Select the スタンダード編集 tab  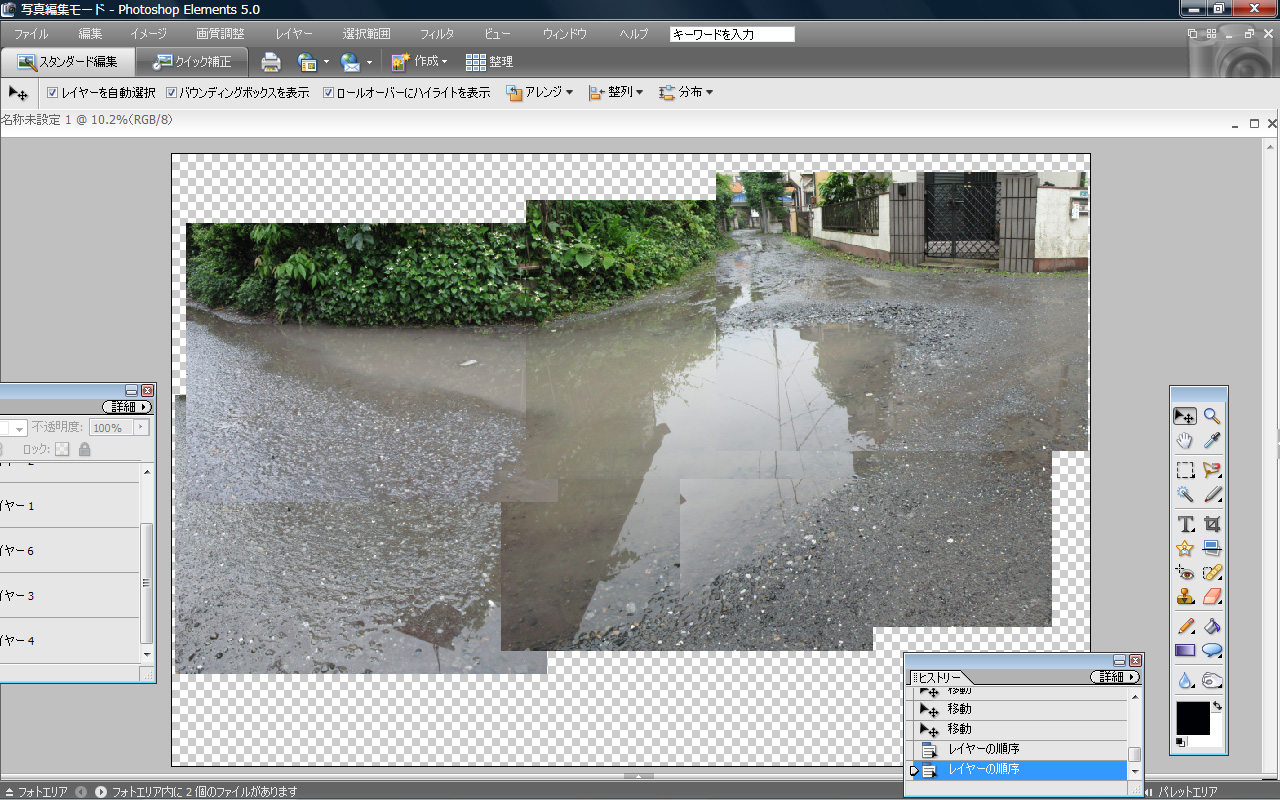[67, 62]
